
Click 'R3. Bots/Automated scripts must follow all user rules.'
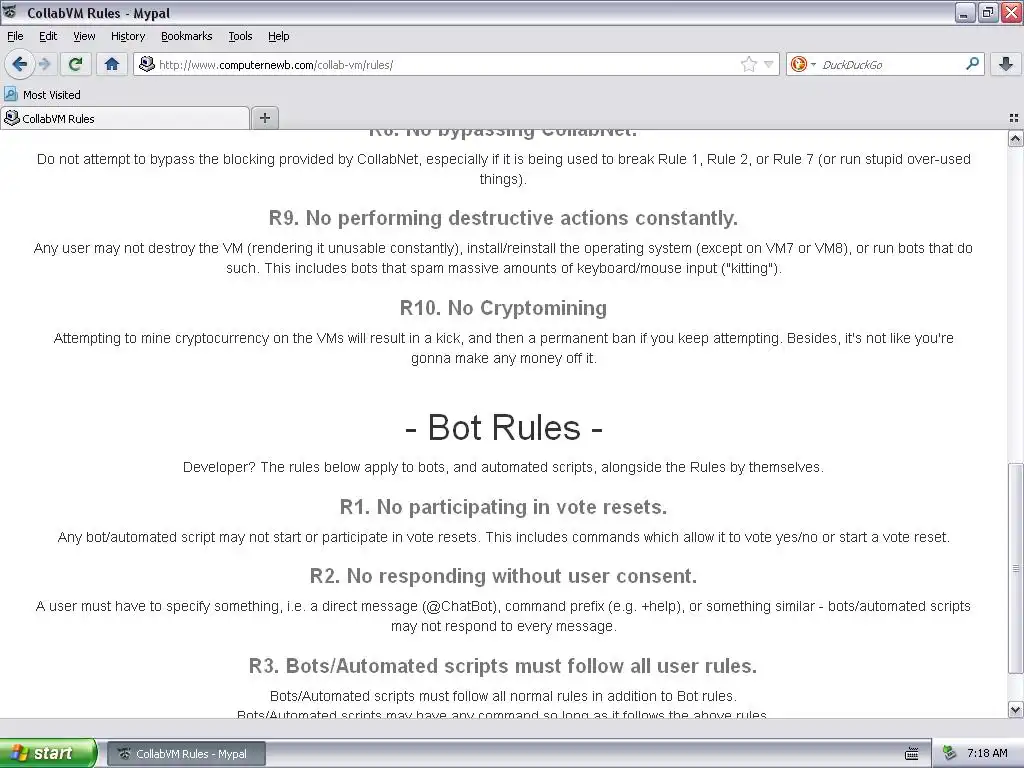pyautogui.click(x=503, y=666)
